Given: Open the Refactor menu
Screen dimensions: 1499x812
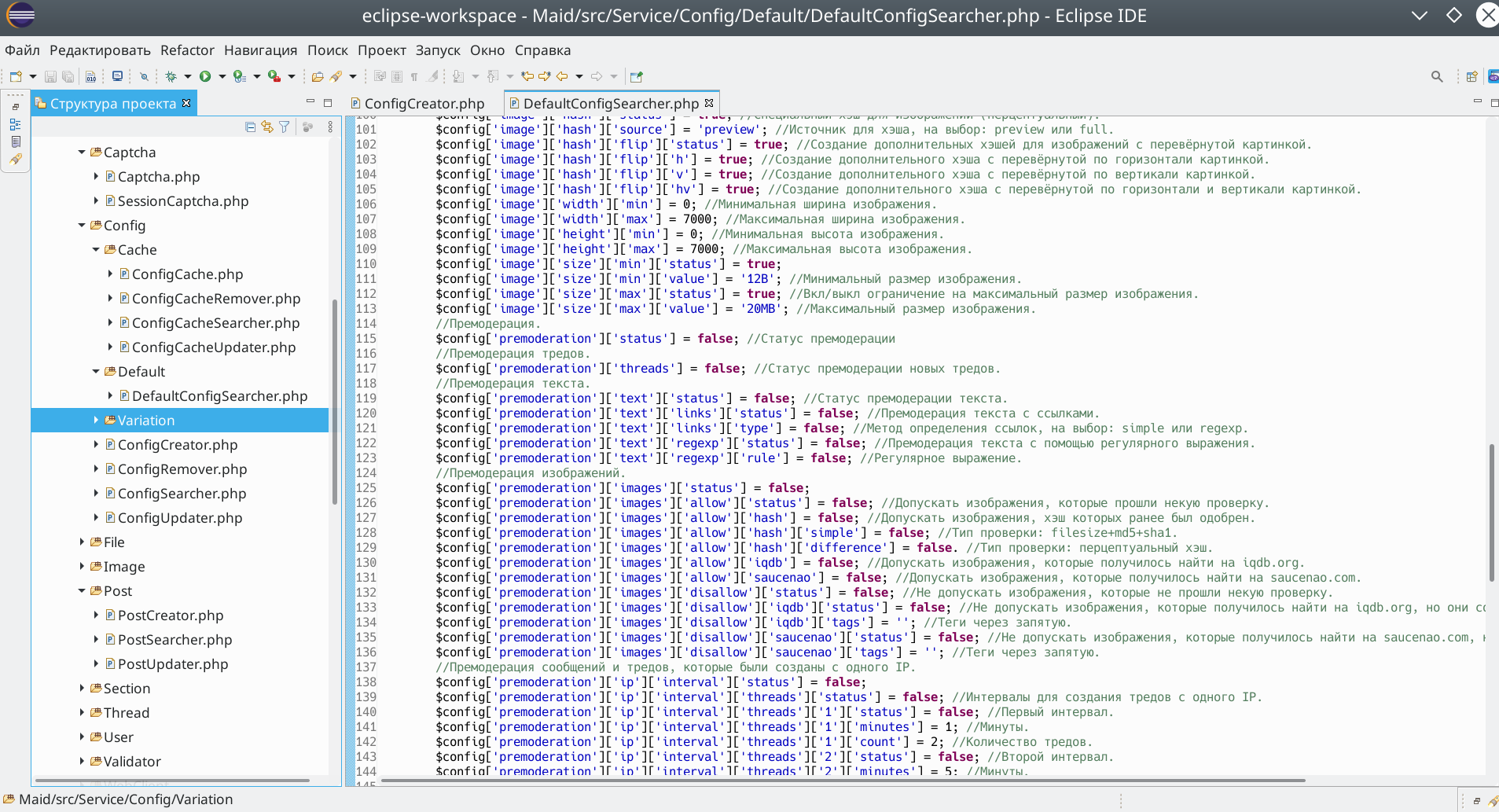Looking at the screenshot, I should pos(187,50).
